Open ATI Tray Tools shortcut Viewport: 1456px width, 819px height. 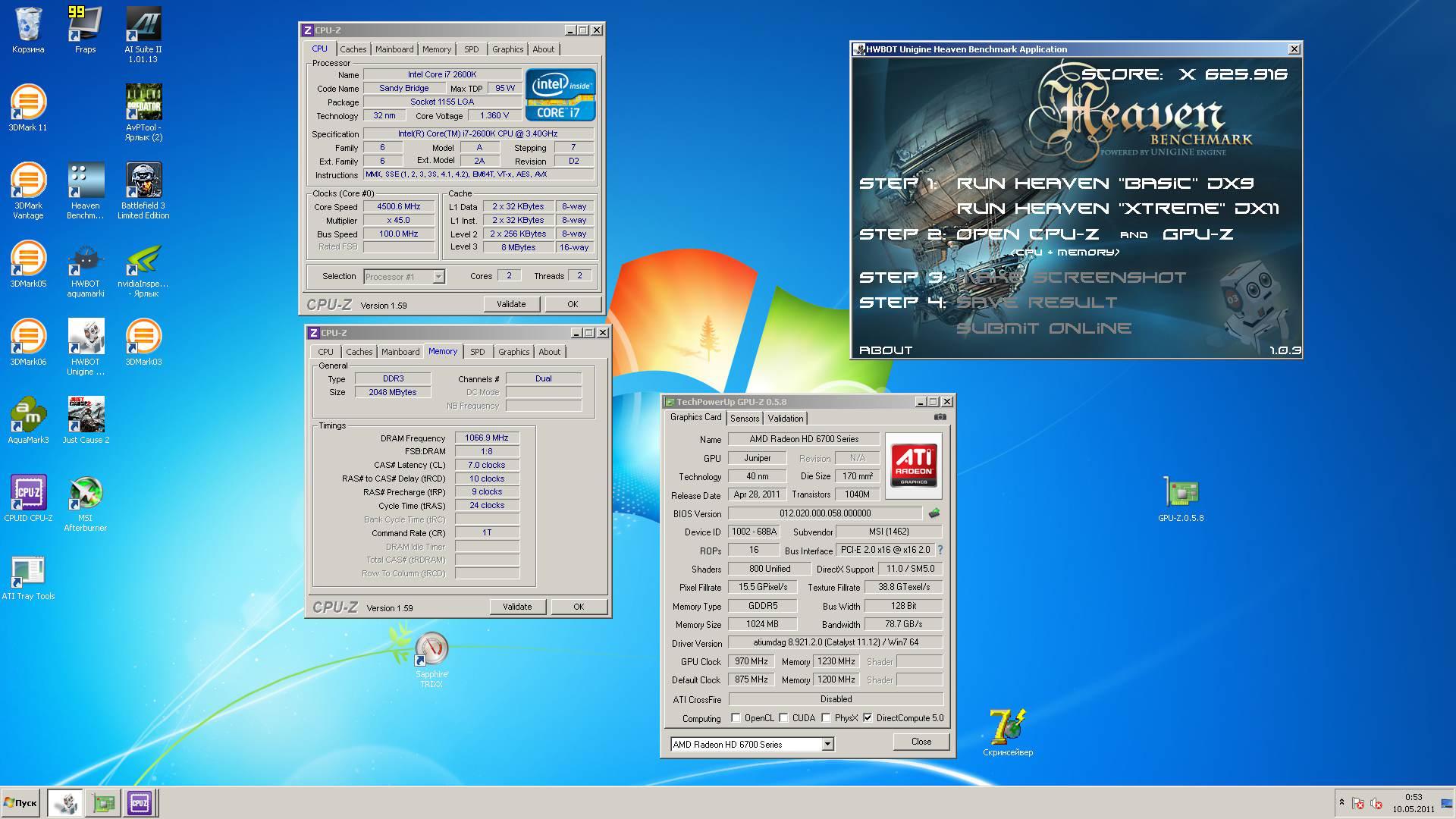(x=28, y=577)
